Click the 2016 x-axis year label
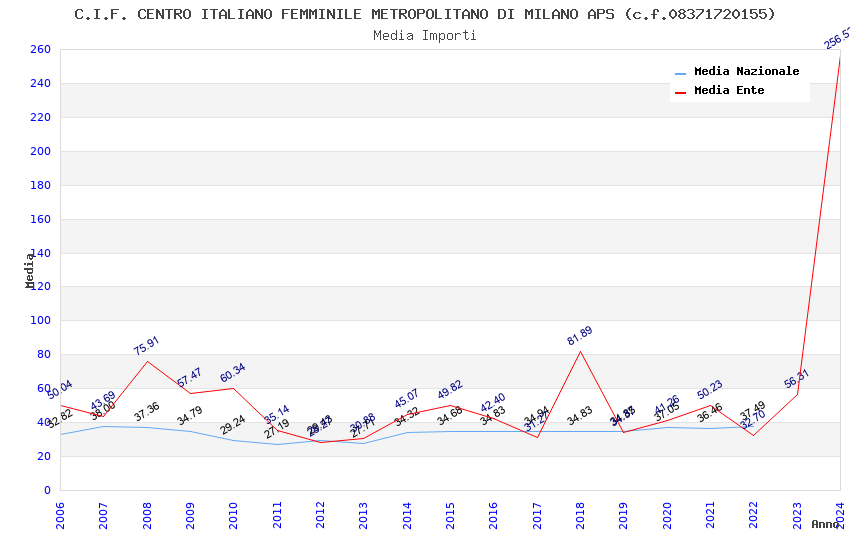Image resolution: width=850 pixels, height=550 pixels. tap(493, 515)
